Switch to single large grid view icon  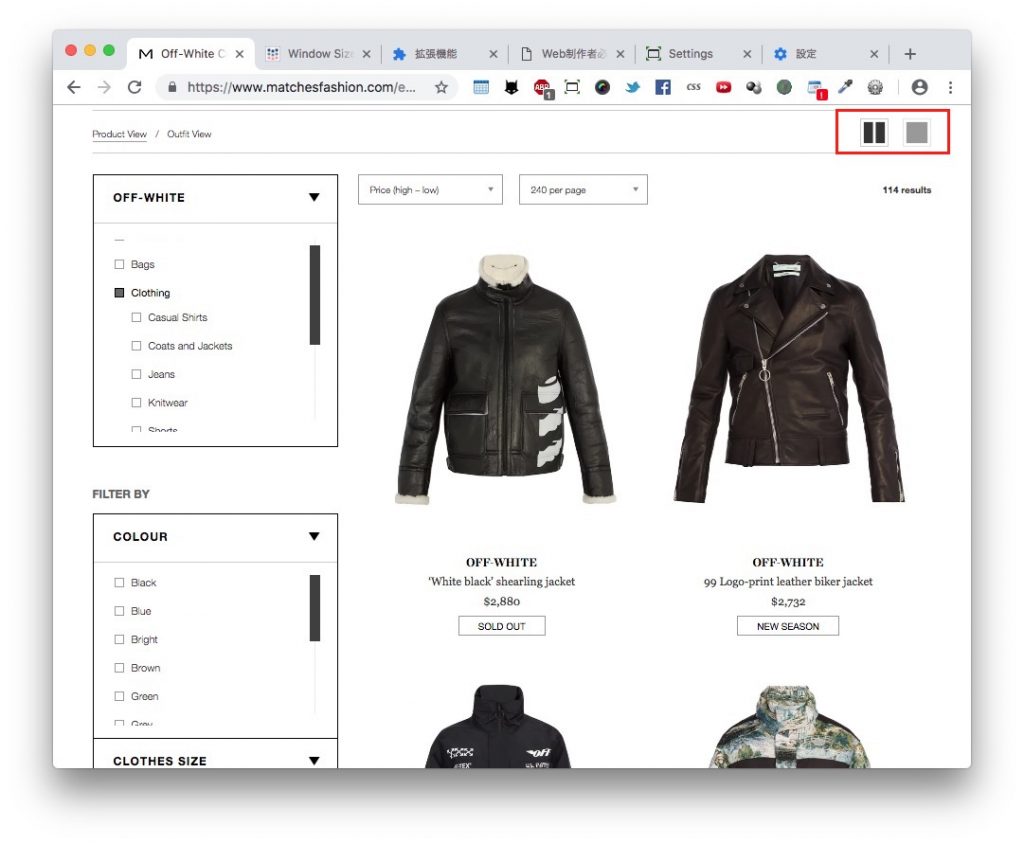coord(916,133)
